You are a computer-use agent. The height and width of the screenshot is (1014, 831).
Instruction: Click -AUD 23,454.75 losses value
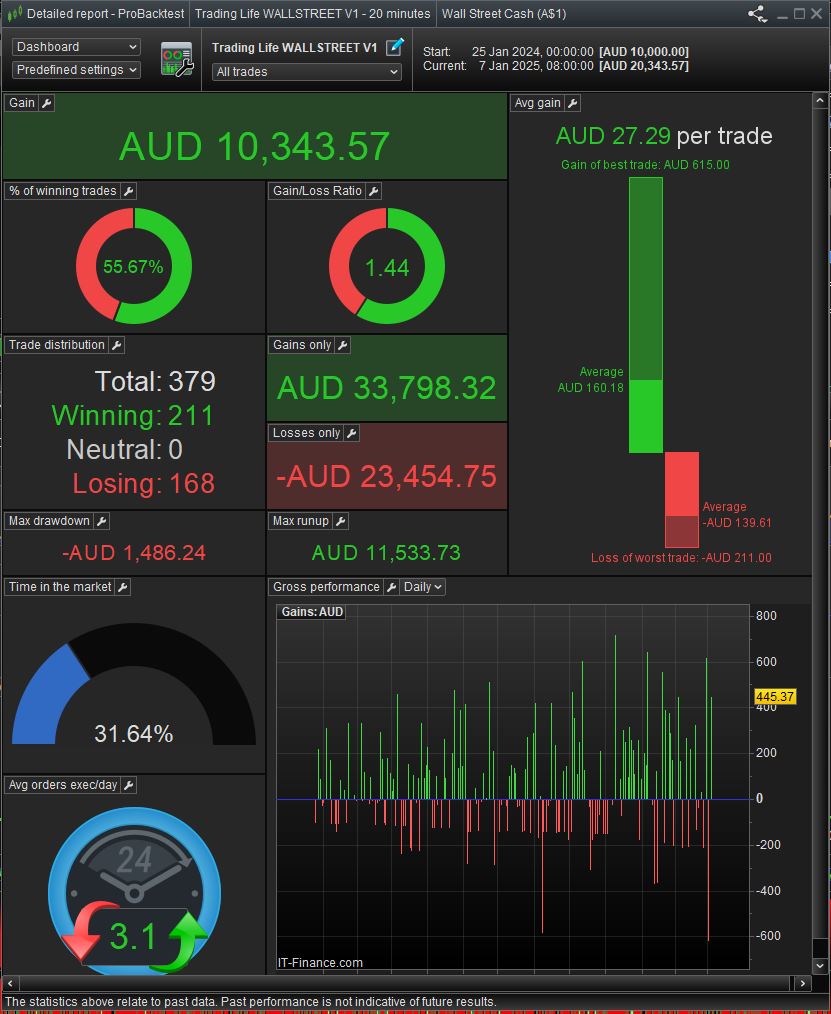[386, 477]
